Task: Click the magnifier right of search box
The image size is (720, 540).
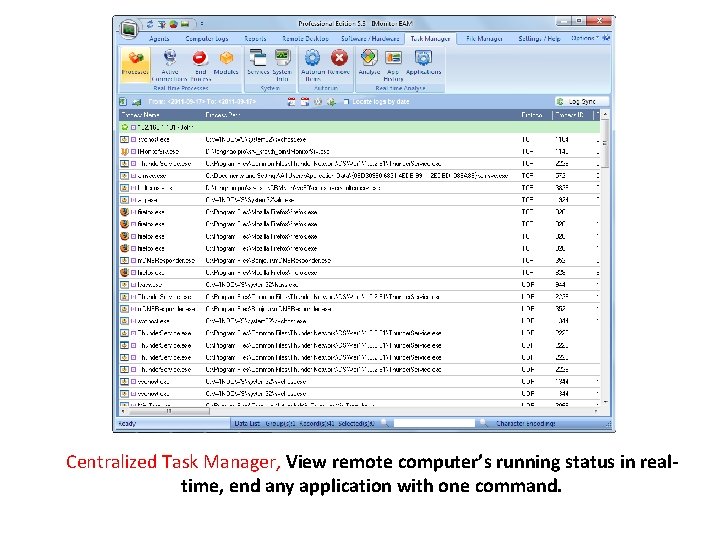Action: click(x=483, y=423)
